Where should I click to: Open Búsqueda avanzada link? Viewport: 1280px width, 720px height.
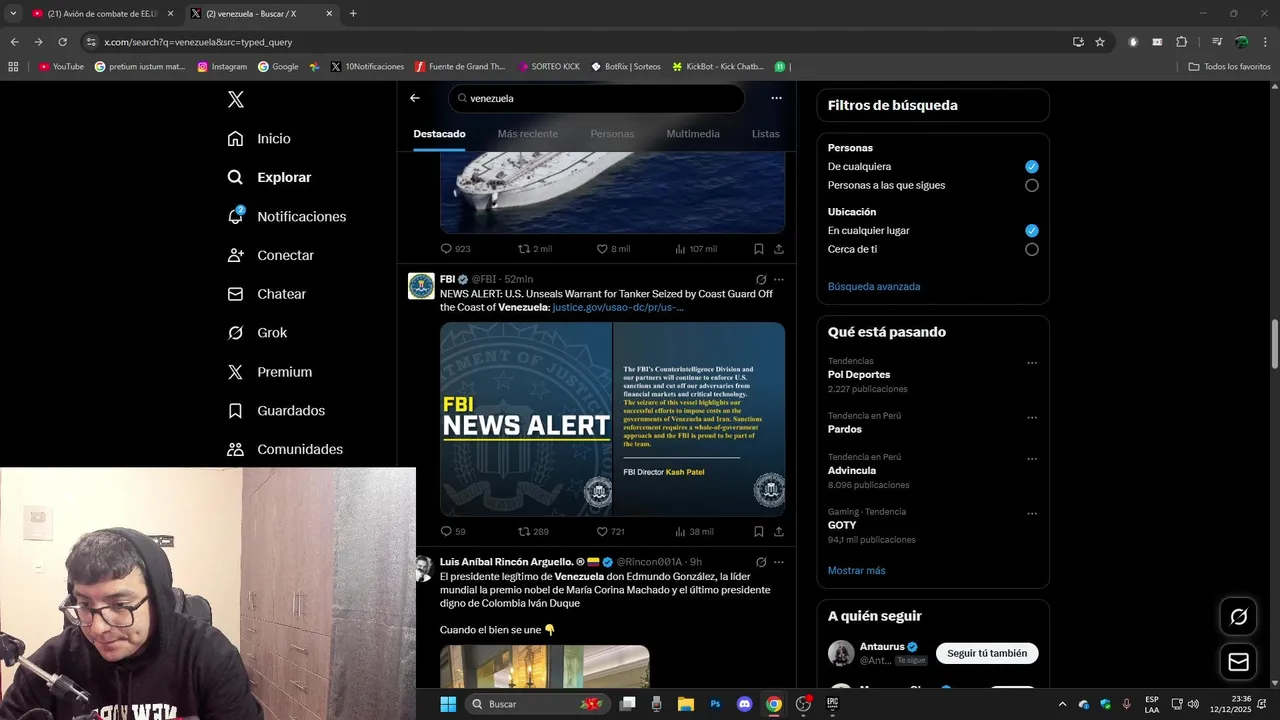pos(874,287)
